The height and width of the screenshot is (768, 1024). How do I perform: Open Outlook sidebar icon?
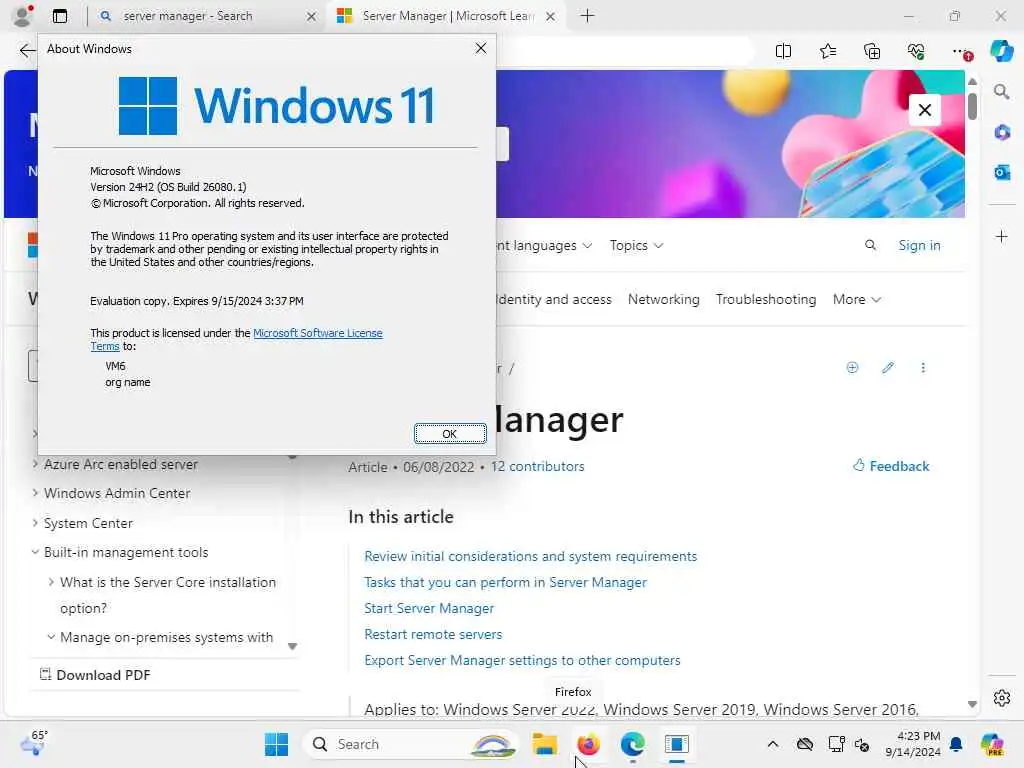pos(1002,172)
